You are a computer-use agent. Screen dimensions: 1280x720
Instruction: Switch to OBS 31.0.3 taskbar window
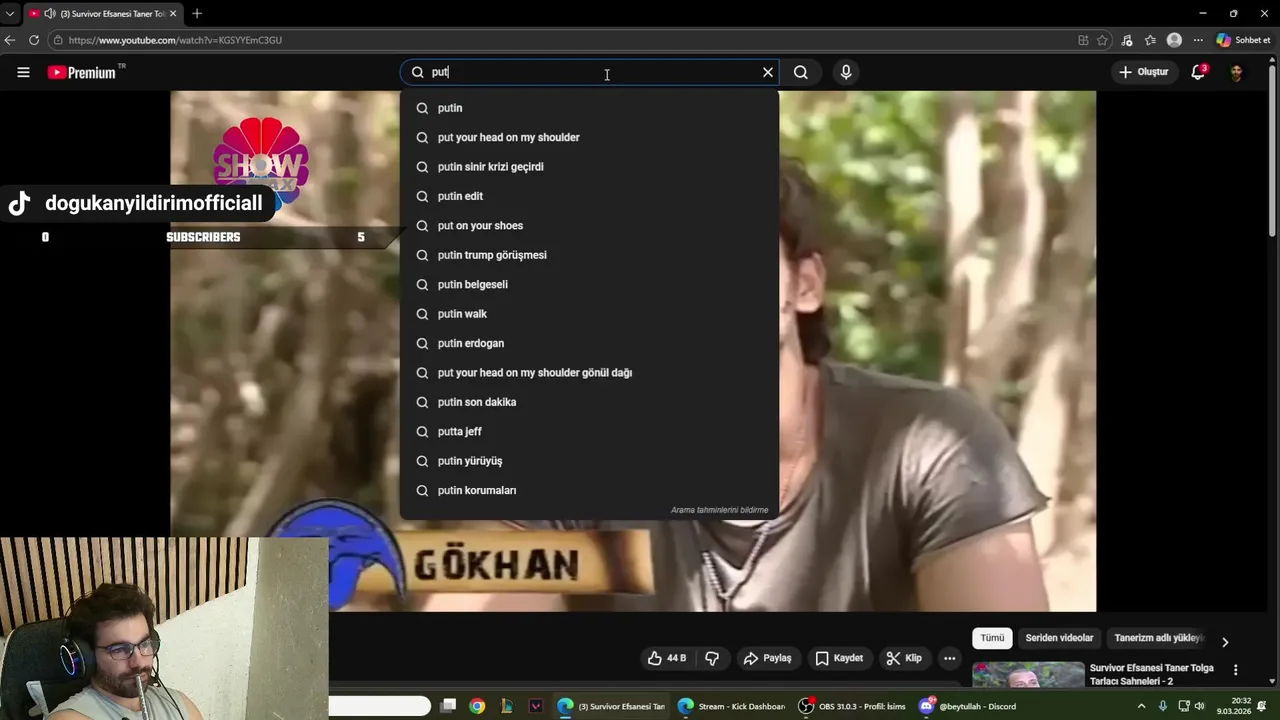click(852, 706)
